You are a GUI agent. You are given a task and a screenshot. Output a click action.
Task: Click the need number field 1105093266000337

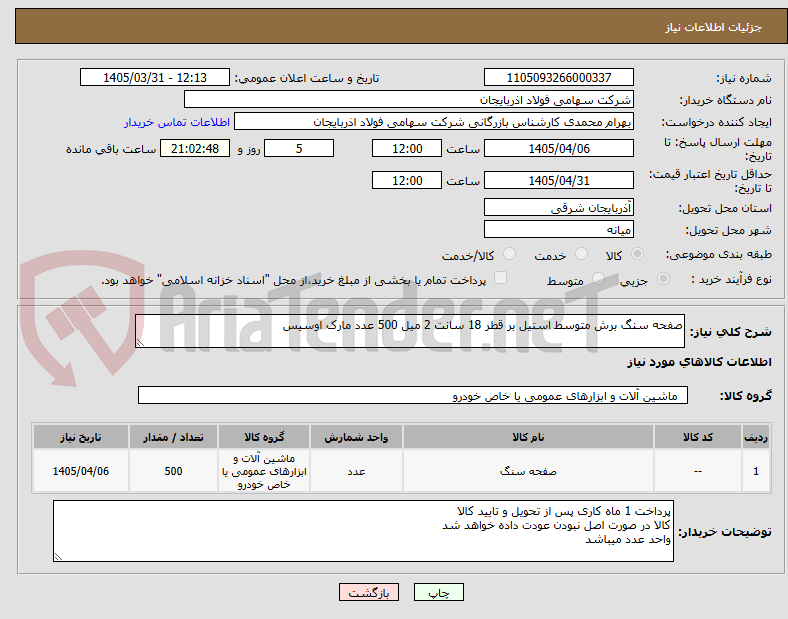[x=559, y=77]
